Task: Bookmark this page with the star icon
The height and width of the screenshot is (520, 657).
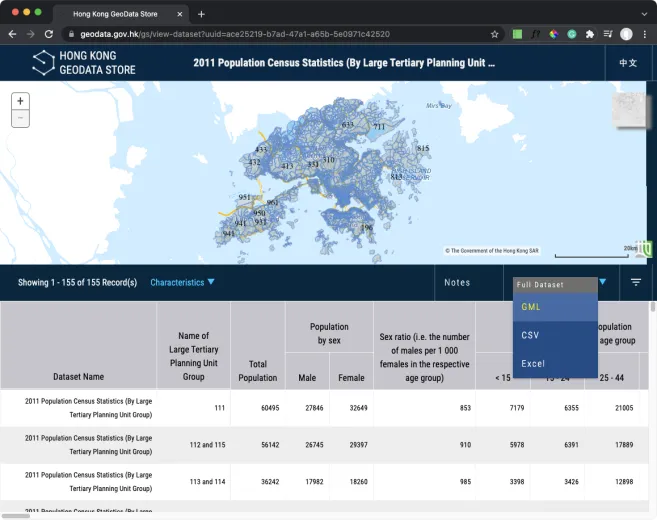Action: pos(494,33)
